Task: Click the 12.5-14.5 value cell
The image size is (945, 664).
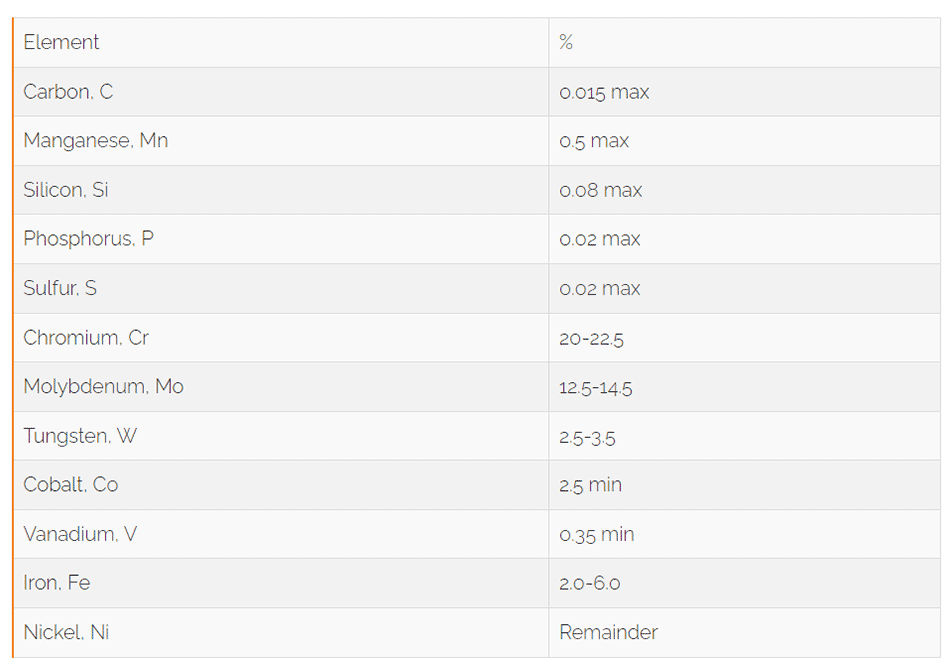Action: (595, 387)
